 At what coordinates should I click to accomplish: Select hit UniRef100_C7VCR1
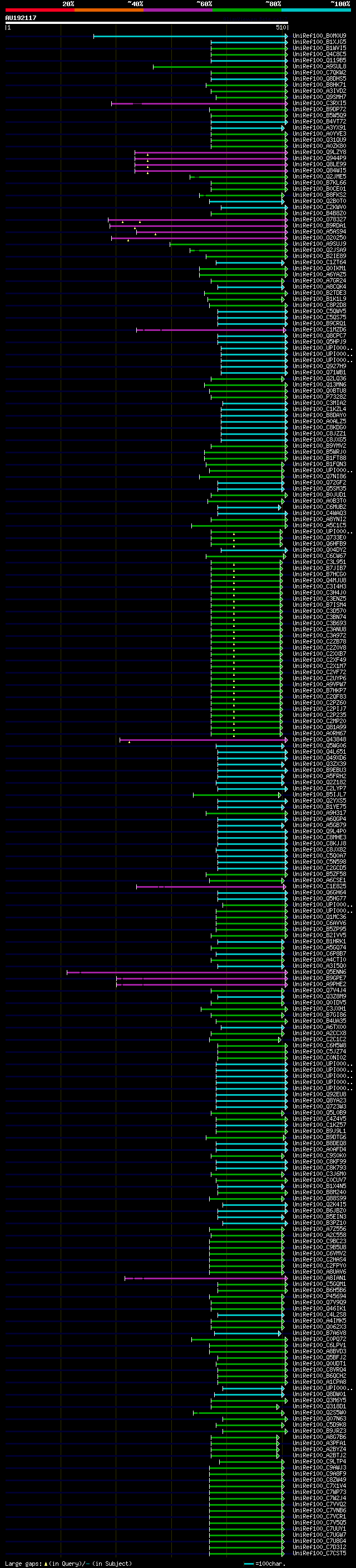[x=319, y=1516]
